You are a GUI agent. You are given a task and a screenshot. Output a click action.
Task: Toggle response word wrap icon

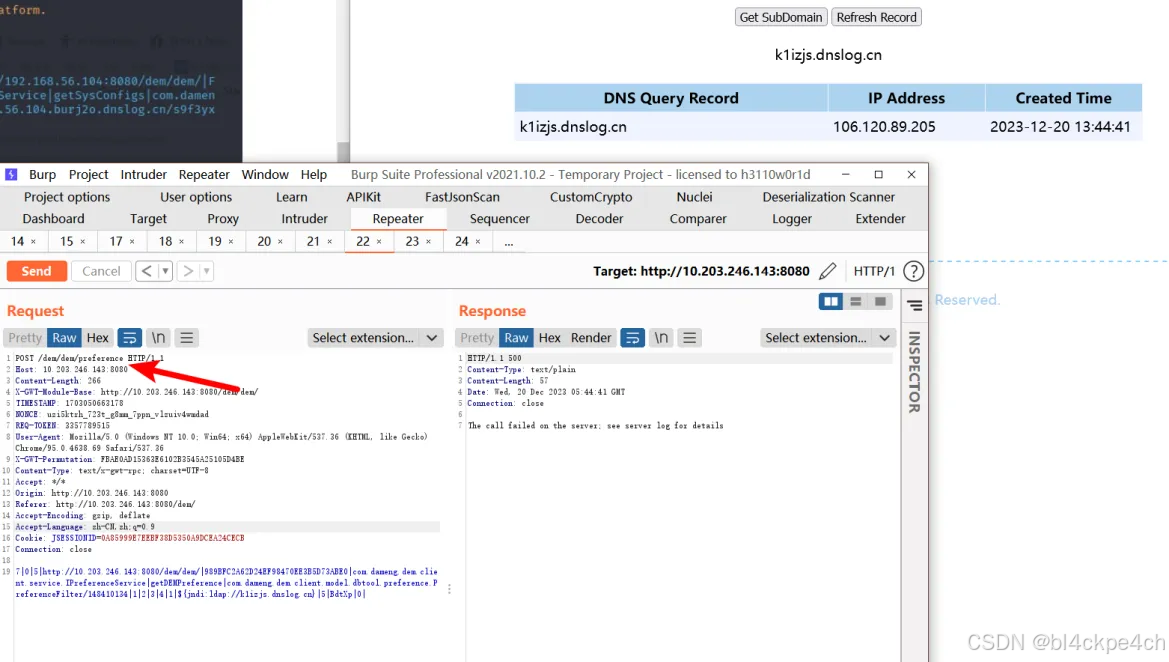(632, 338)
